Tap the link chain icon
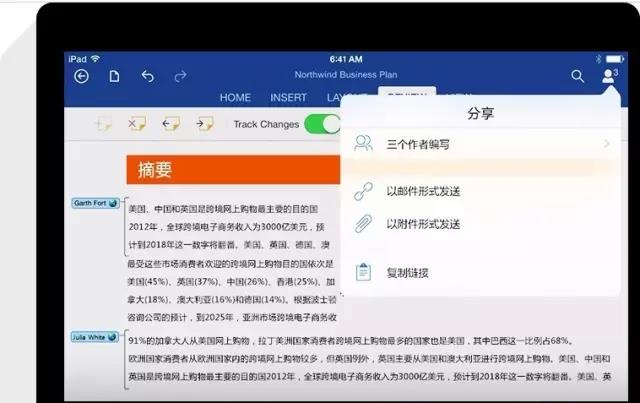The height and width of the screenshot is (403, 640). coord(363,191)
